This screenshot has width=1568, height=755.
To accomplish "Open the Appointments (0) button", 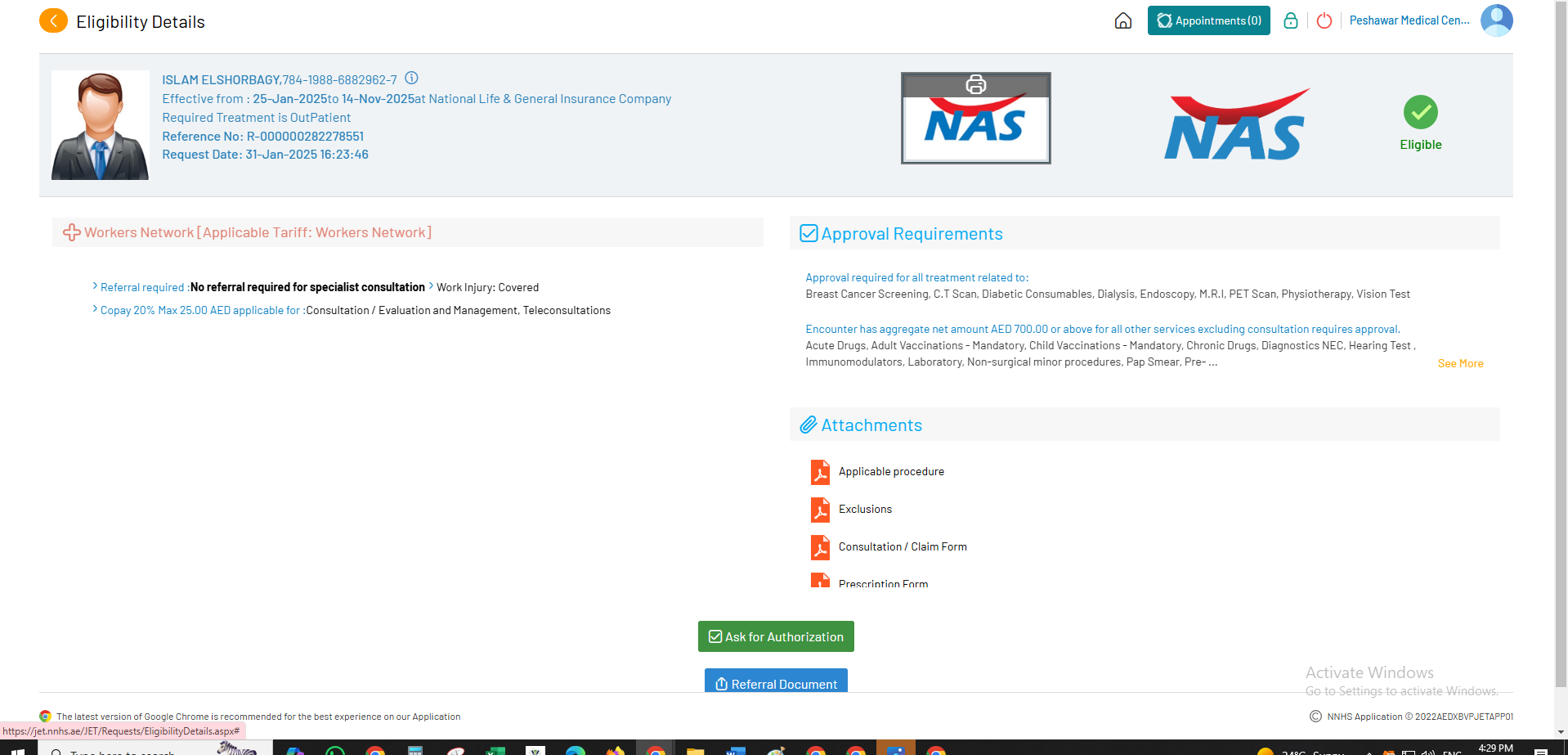I will pos(1208,20).
